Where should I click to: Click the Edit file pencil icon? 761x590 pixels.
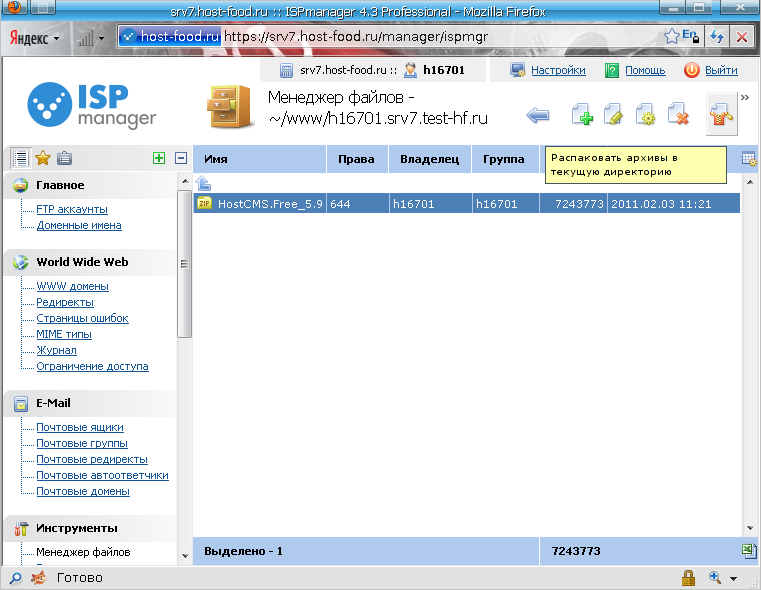tap(614, 115)
